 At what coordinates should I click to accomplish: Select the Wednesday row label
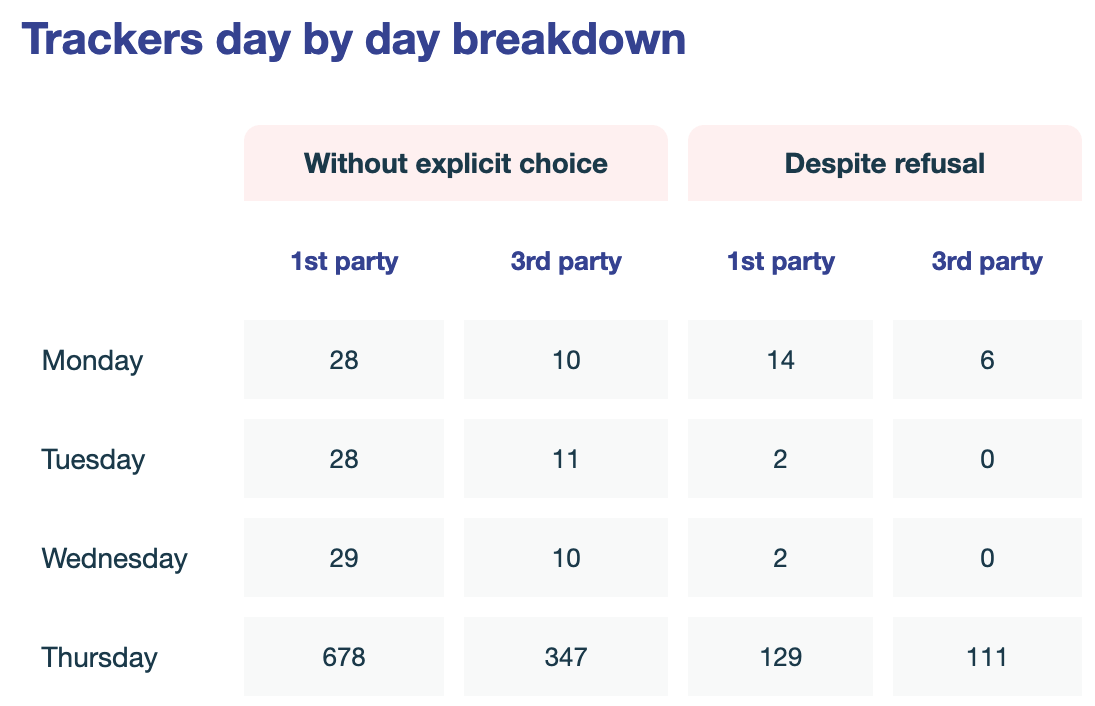[114, 558]
